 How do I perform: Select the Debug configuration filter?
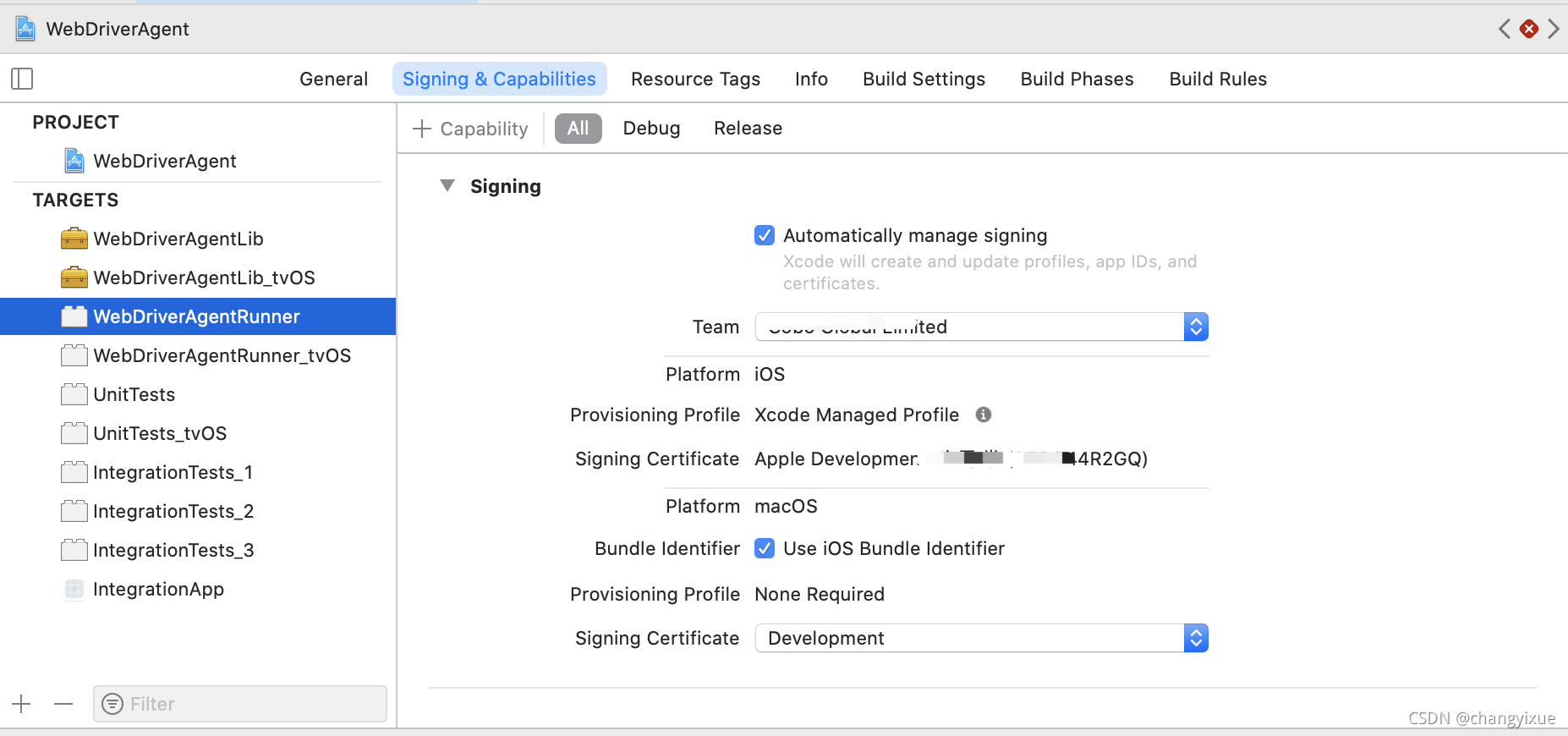(651, 129)
